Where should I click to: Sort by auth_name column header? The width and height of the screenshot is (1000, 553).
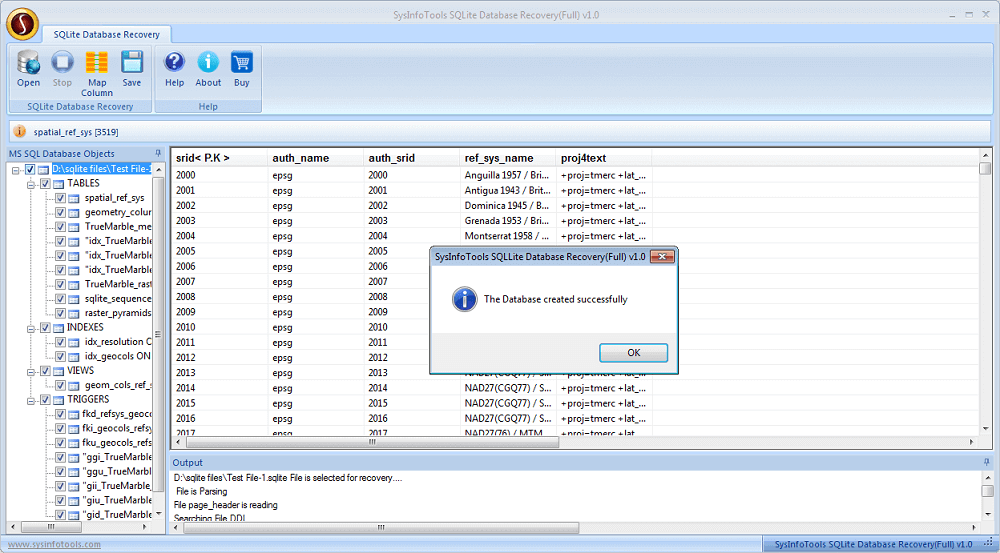[316, 158]
